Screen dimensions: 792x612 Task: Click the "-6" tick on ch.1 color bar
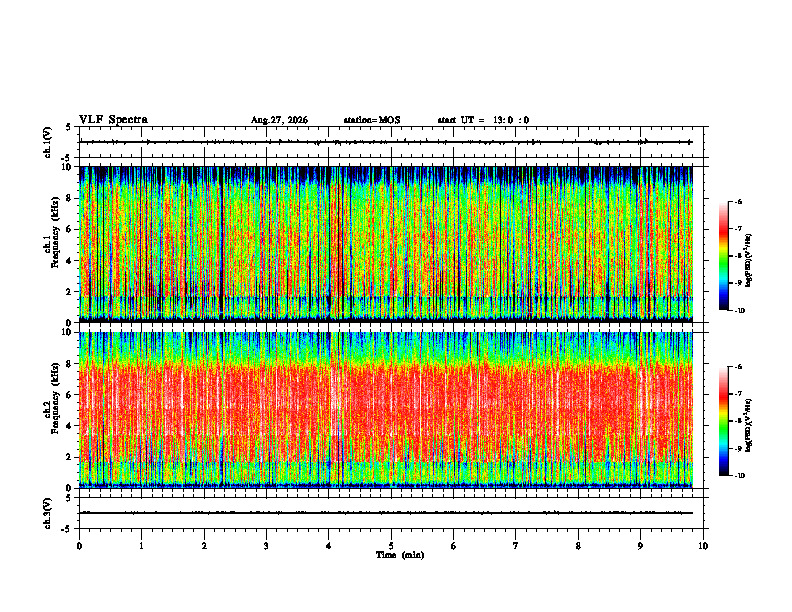pos(738,201)
